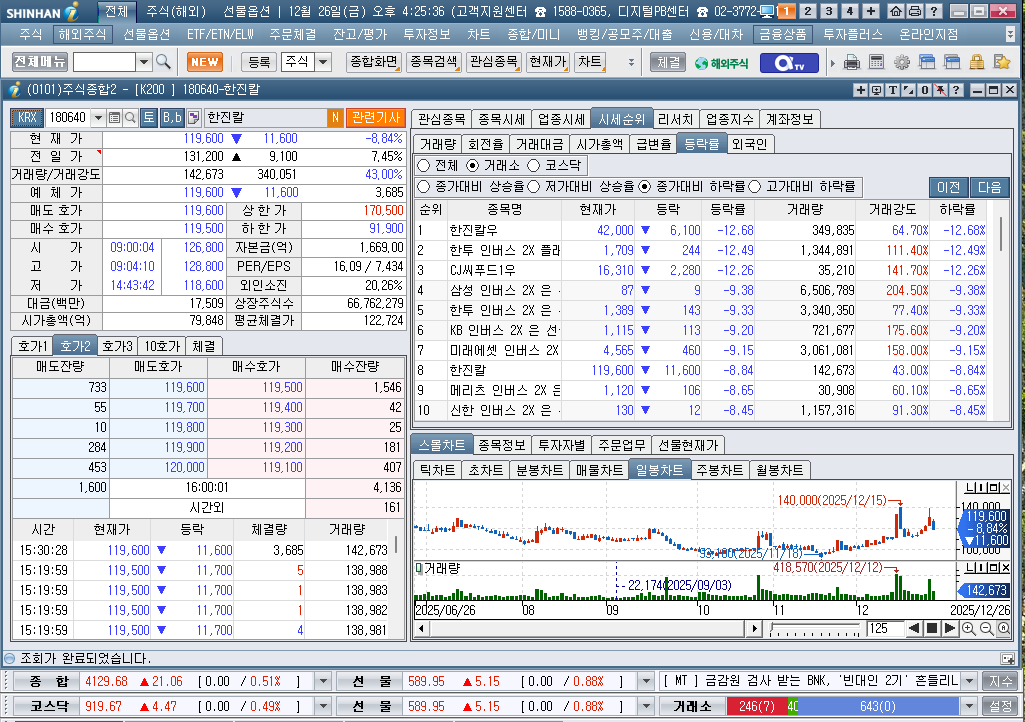Click the home icon in title bar
Image resolution: width=1025 pixels, height=722 pixels.
point(896,11)
